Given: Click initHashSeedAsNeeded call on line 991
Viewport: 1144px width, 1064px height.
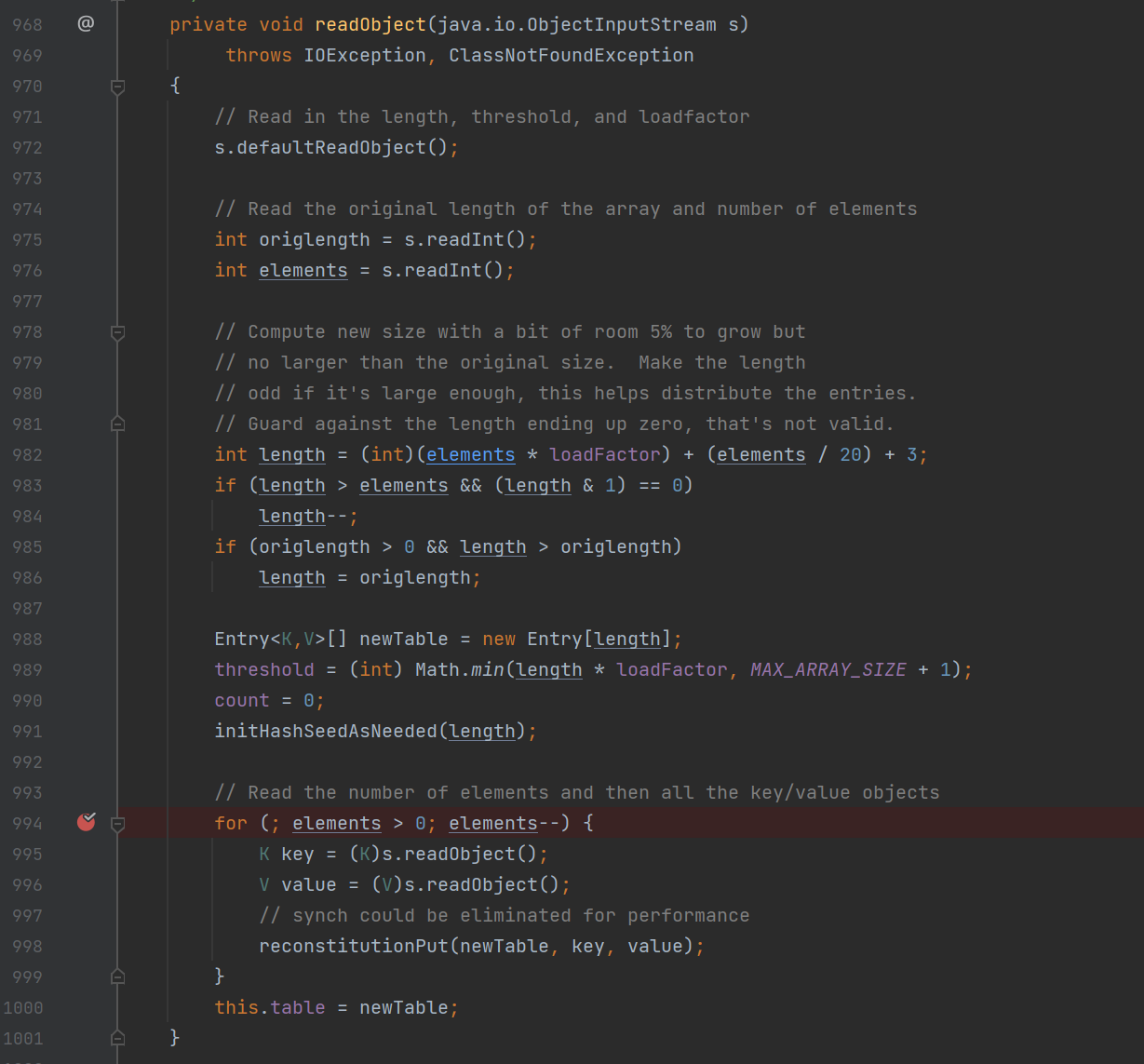Looking at the screenshot, I should pos(326,731).
